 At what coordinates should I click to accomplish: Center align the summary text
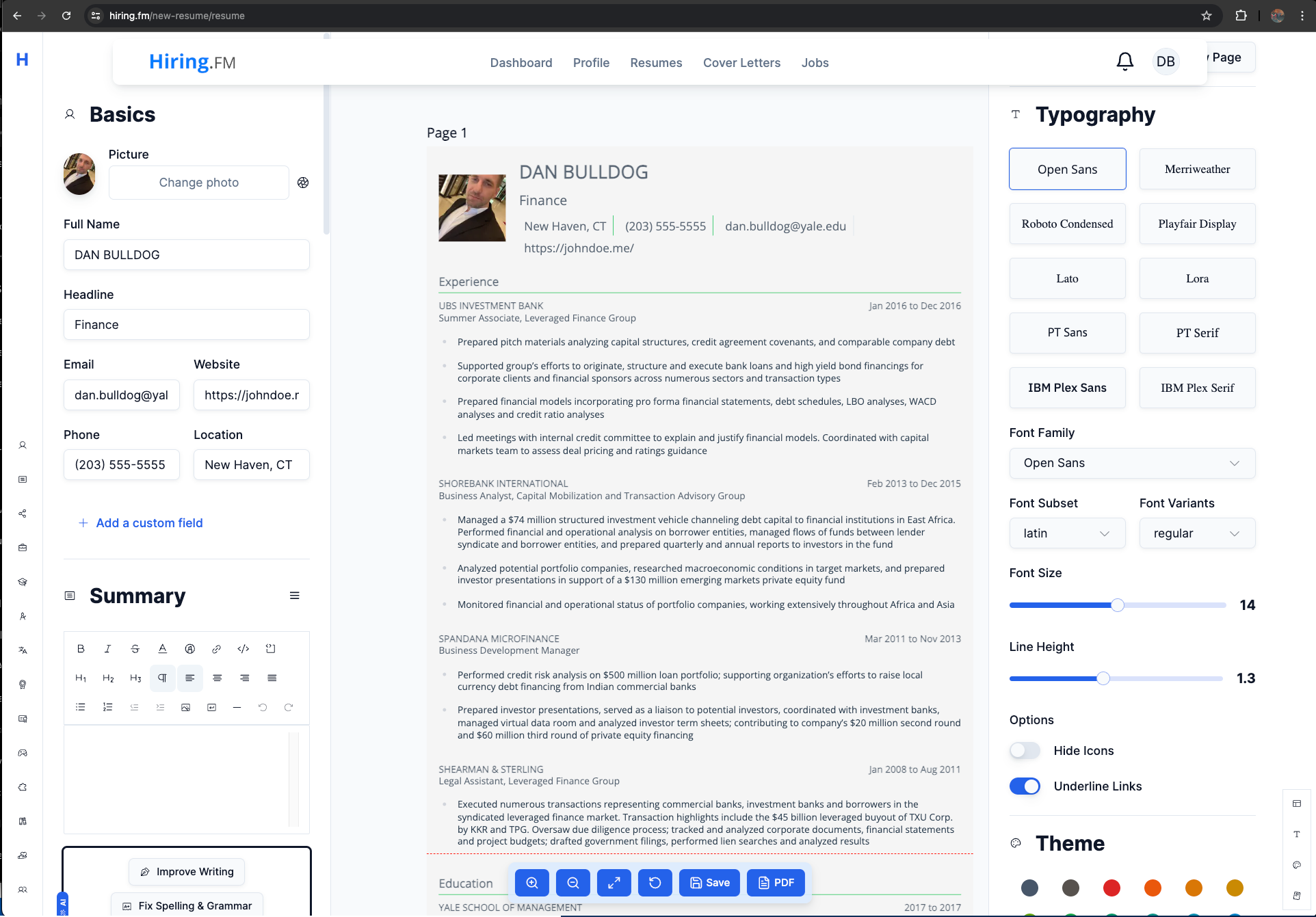pyautogui.click(x=217, y=678)
